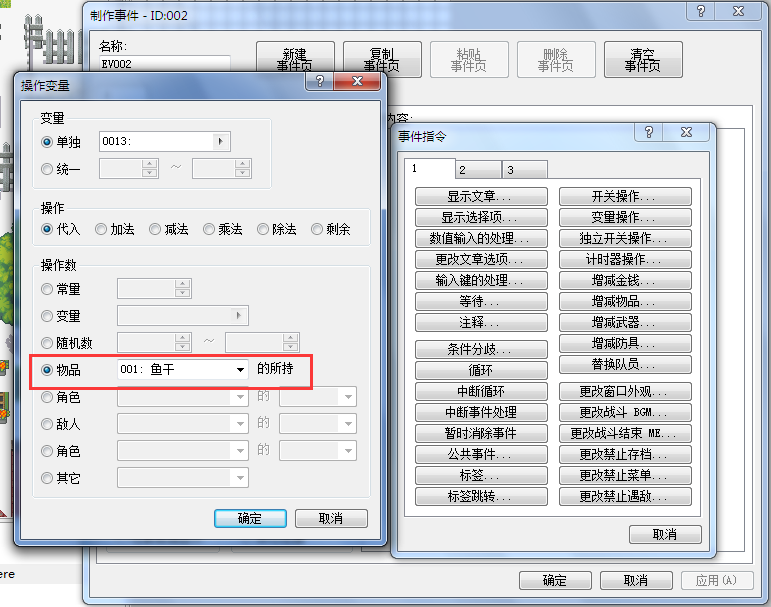The width and height of the screenshot is (771, 607).
Task: Click the 更改禁止存档 command button
Action: [625, 454]
